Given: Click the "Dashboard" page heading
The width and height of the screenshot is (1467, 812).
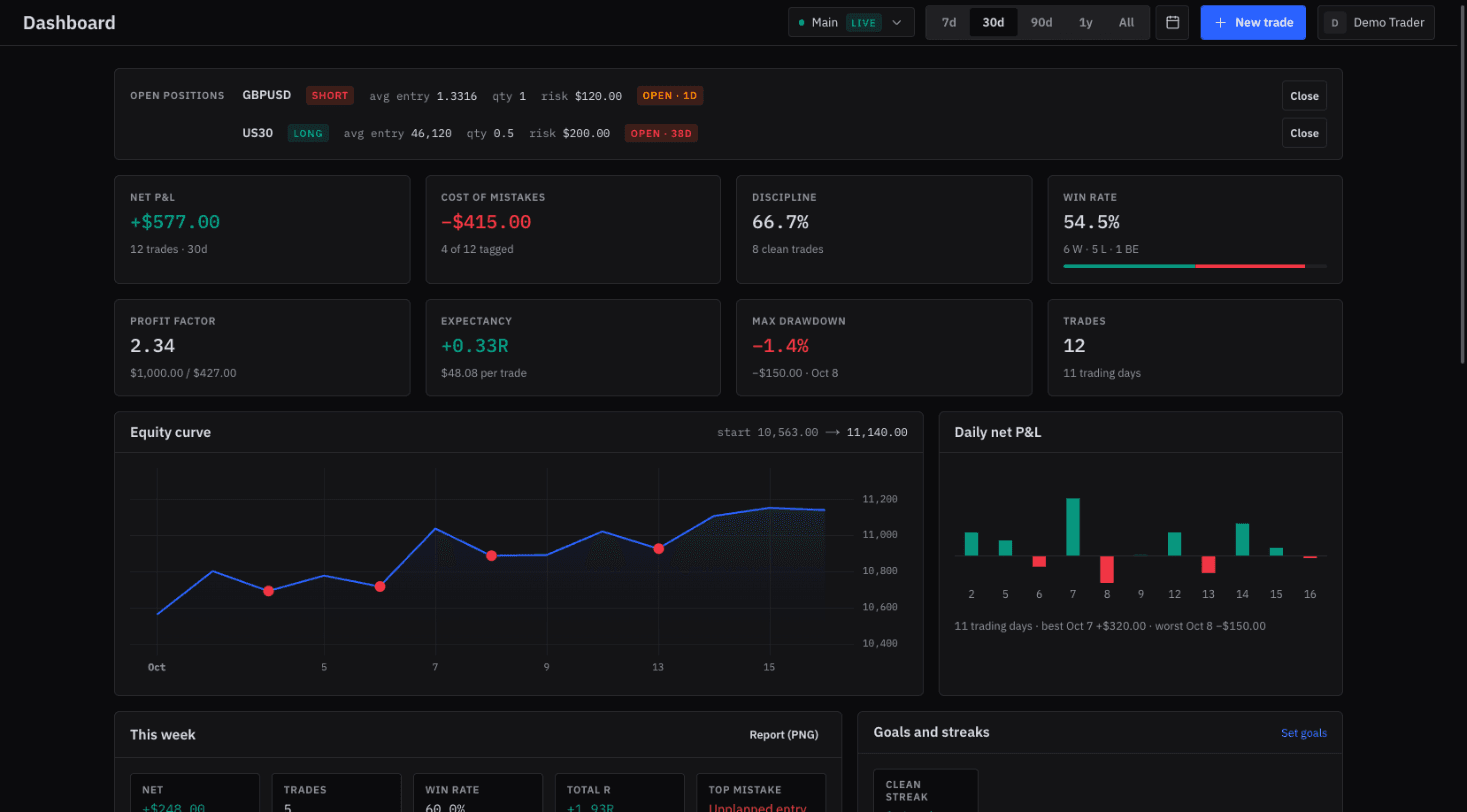Looking at the screenshot, I should (x=69, y=22).
